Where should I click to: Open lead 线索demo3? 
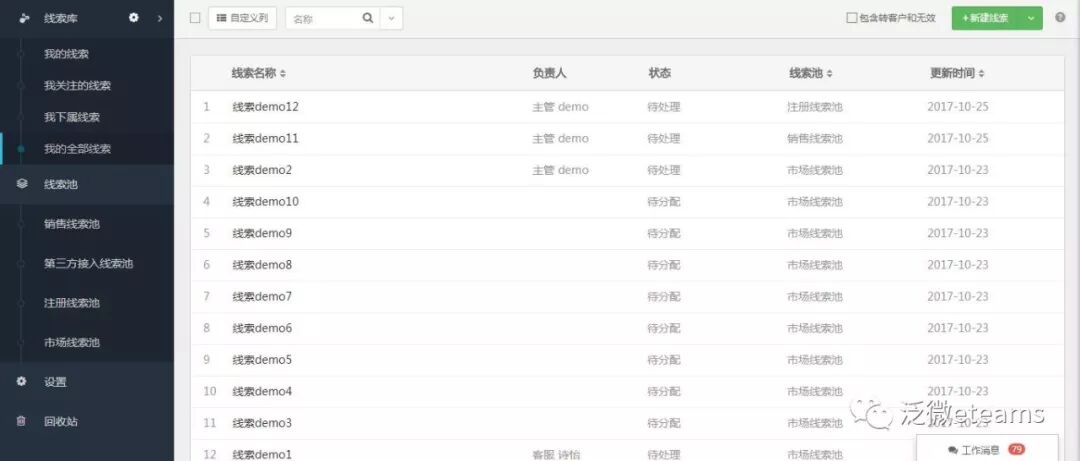262,423
